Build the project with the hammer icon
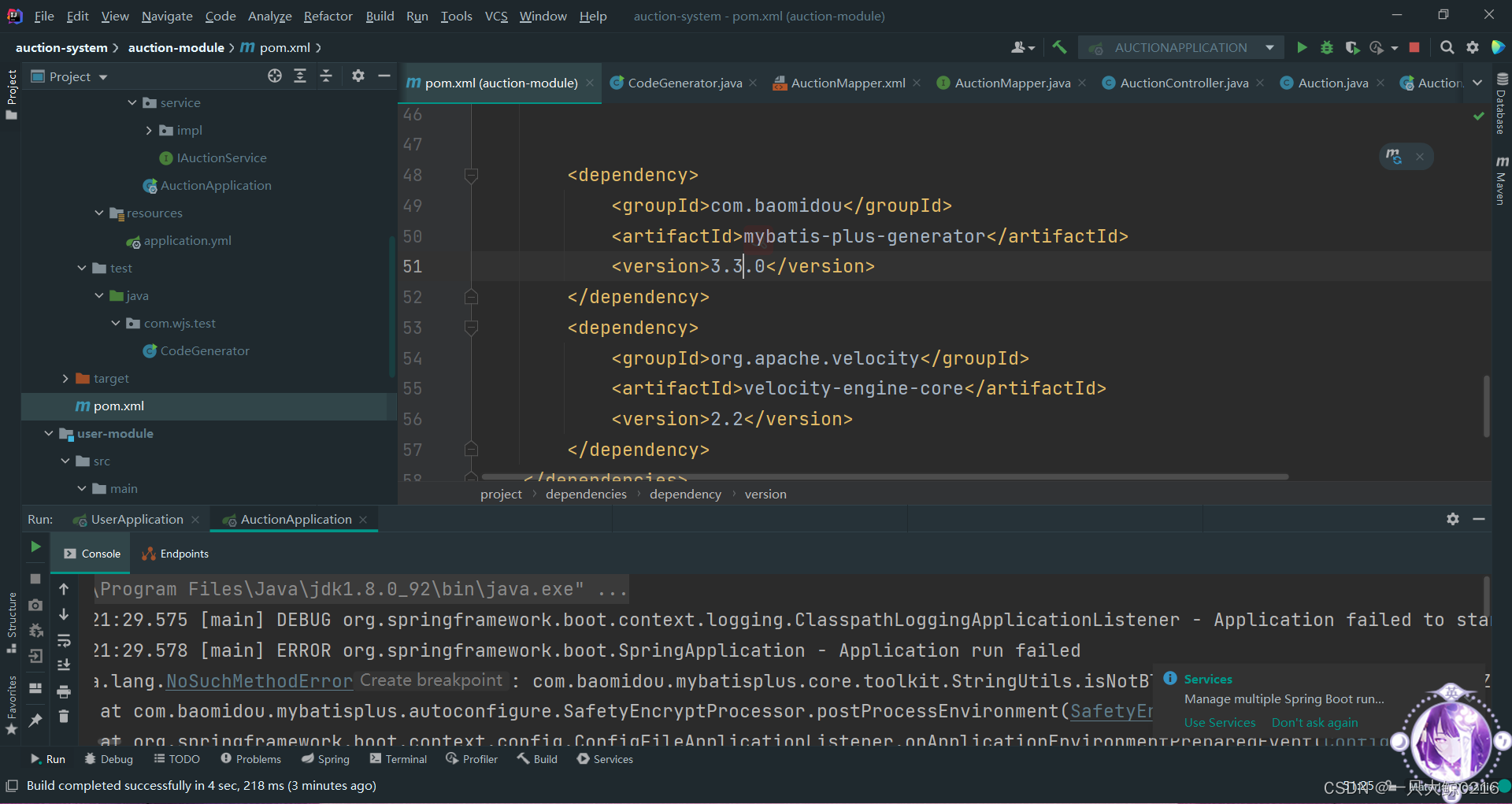The height and width of the screenshot is (804, 1512). tap(1059, 48)
